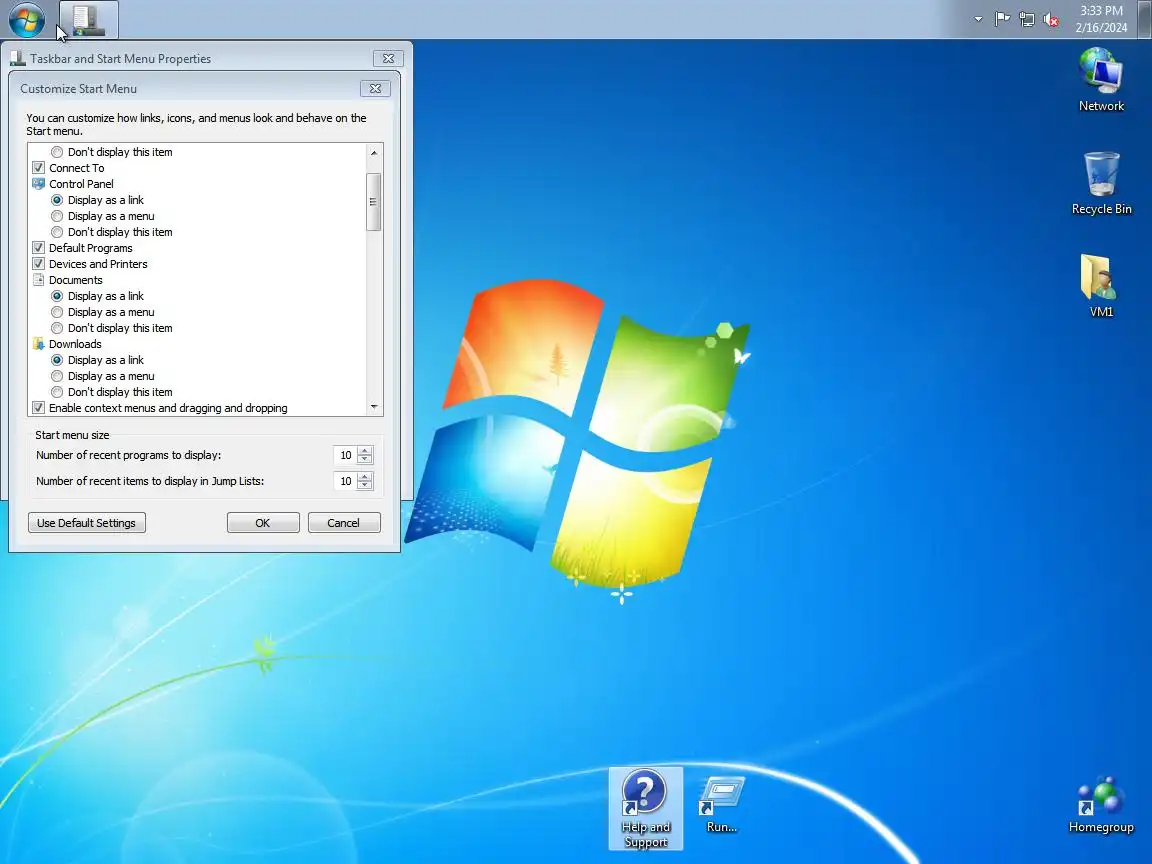1152x864 pixels.
Task: Click the Downloads folder item icon
Action: point(39,344)
